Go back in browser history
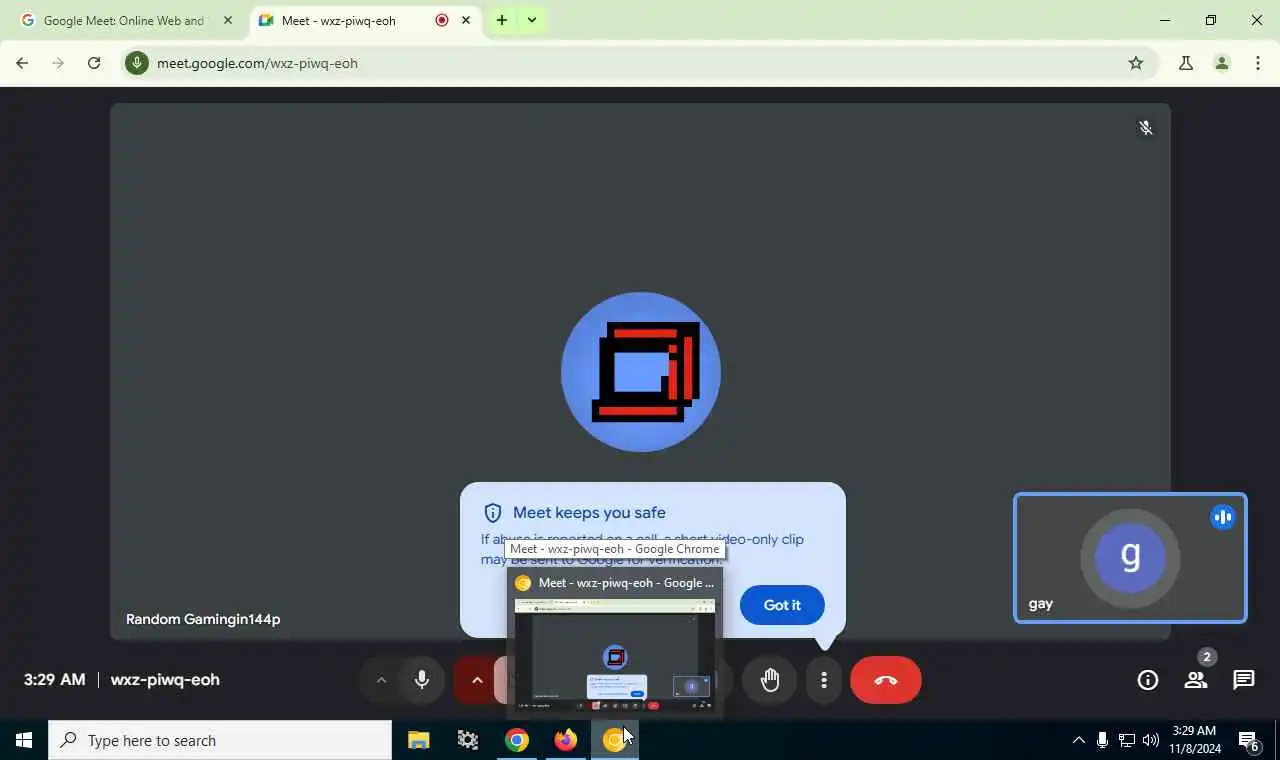 click(x=22, y=63)
